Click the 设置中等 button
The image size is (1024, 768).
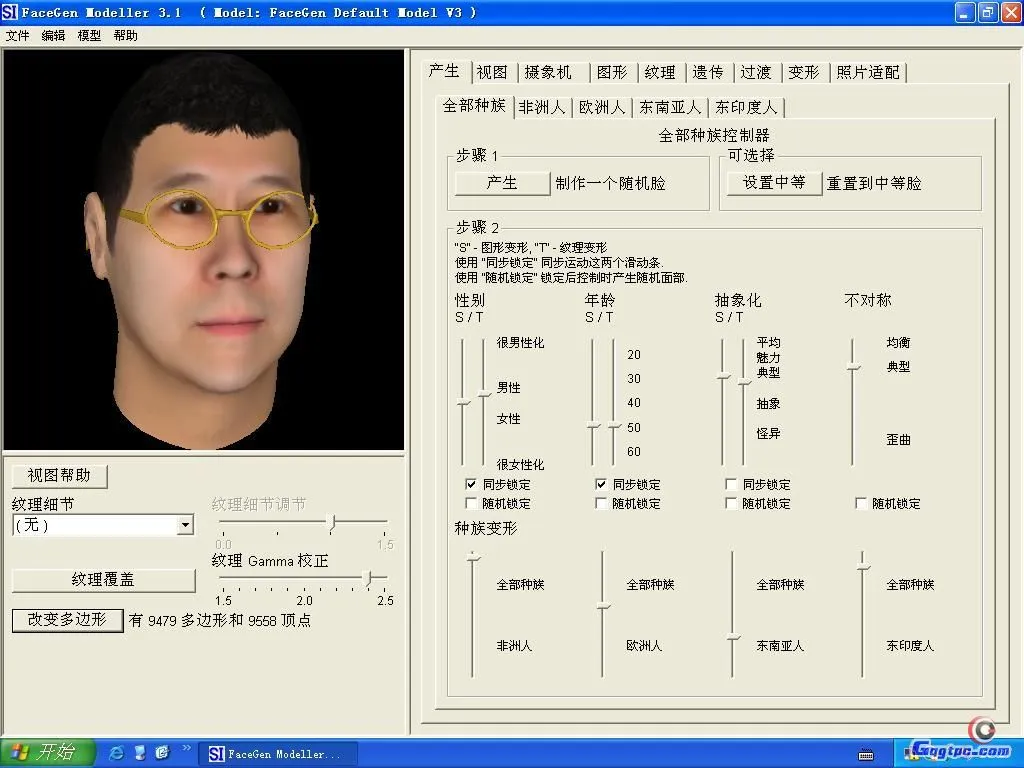click(x=774, y=183)
